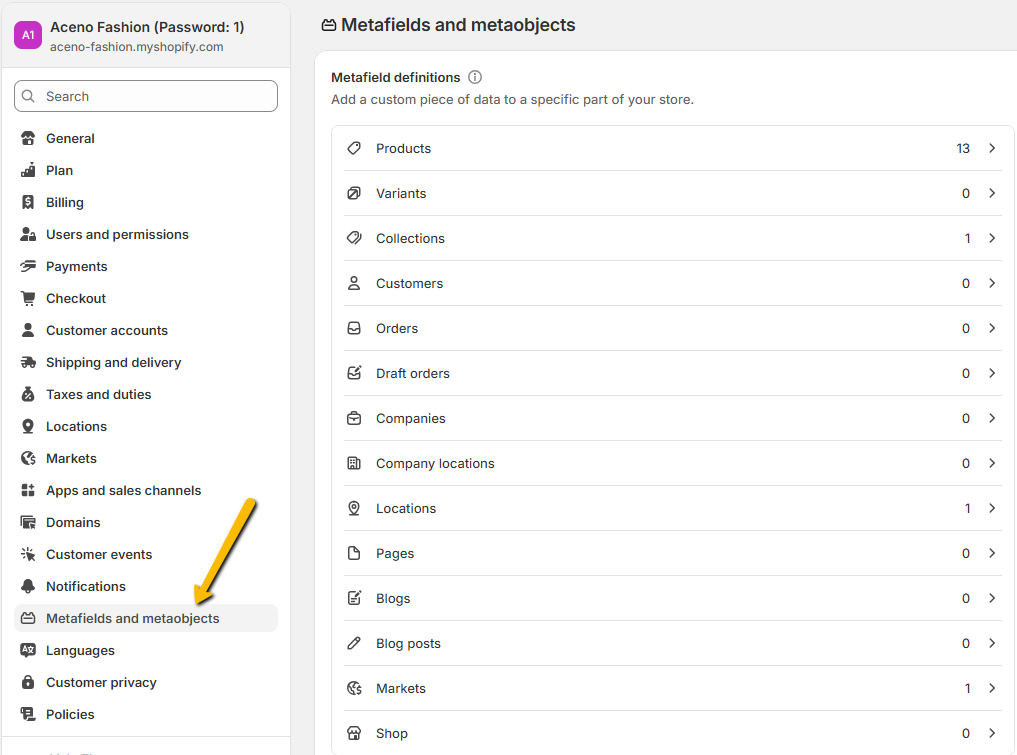Viewport: 1017px width, 755px height.
Task: Click the Variants icon in list
Action: (x=354, y=193)
